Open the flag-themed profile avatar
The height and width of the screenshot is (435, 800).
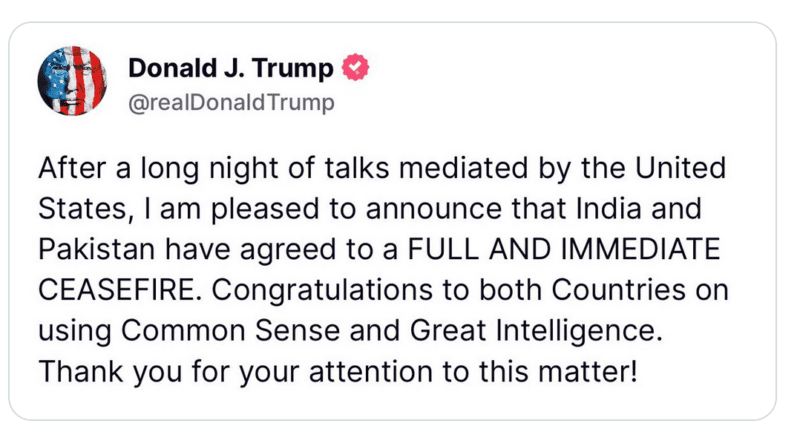pos(72,81)
